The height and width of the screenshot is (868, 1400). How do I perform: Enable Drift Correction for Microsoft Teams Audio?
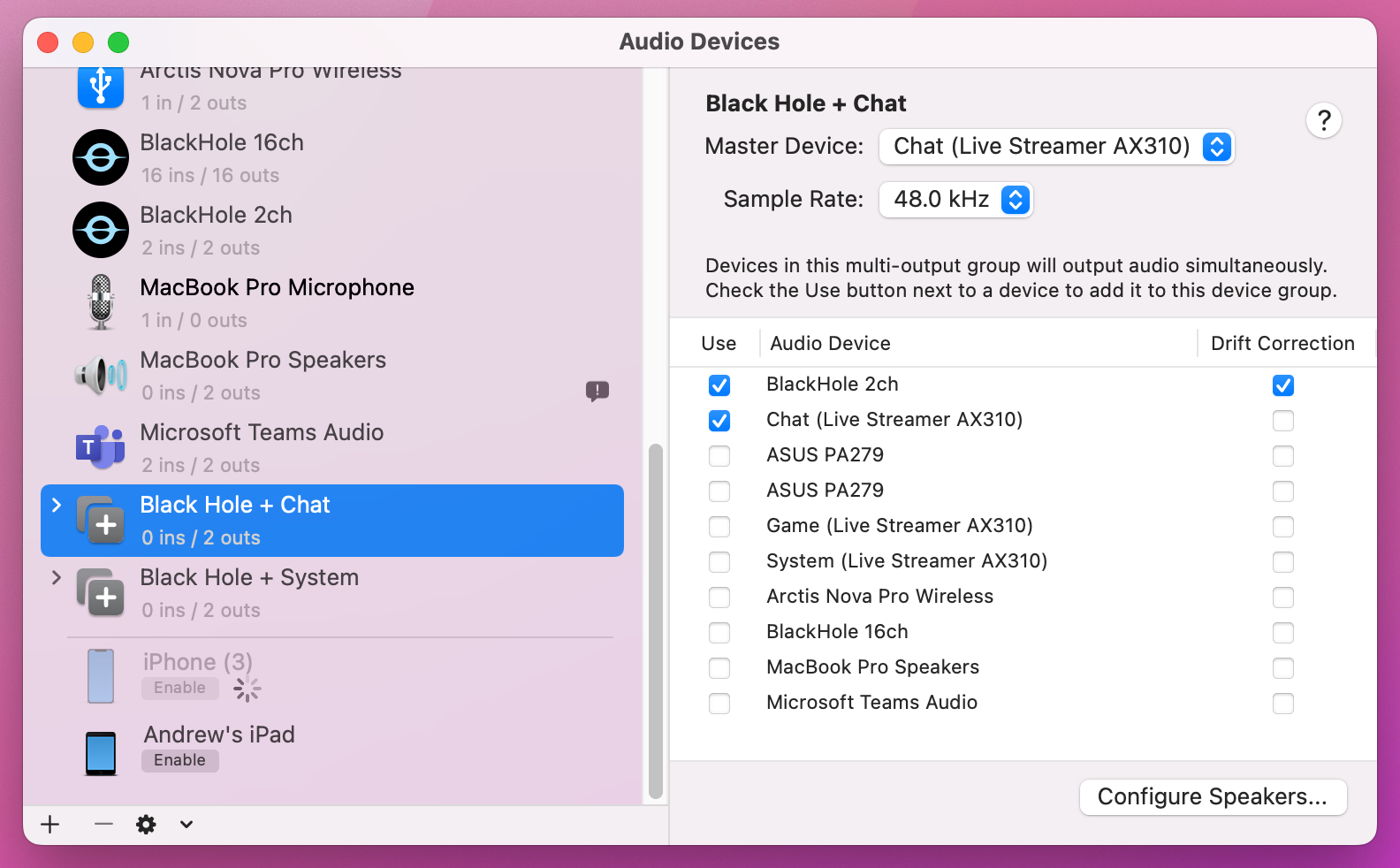[1283, 704]
